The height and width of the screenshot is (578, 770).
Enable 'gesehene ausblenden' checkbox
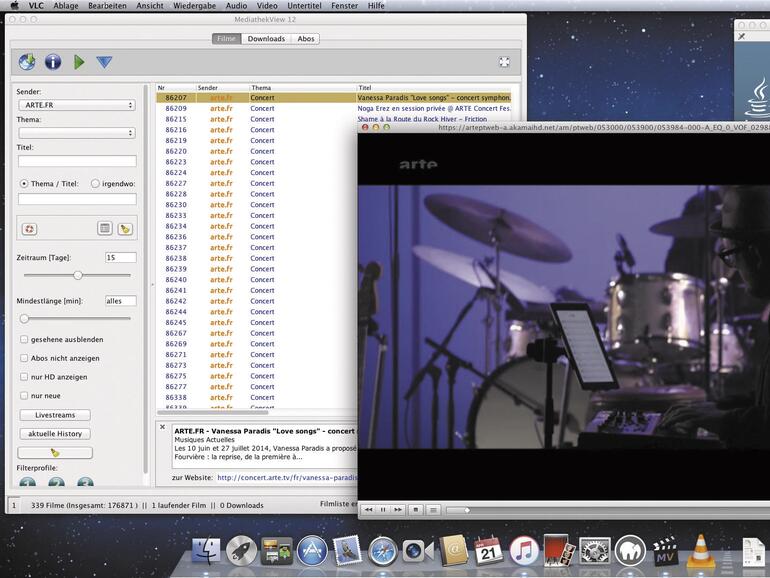(24, 339)
